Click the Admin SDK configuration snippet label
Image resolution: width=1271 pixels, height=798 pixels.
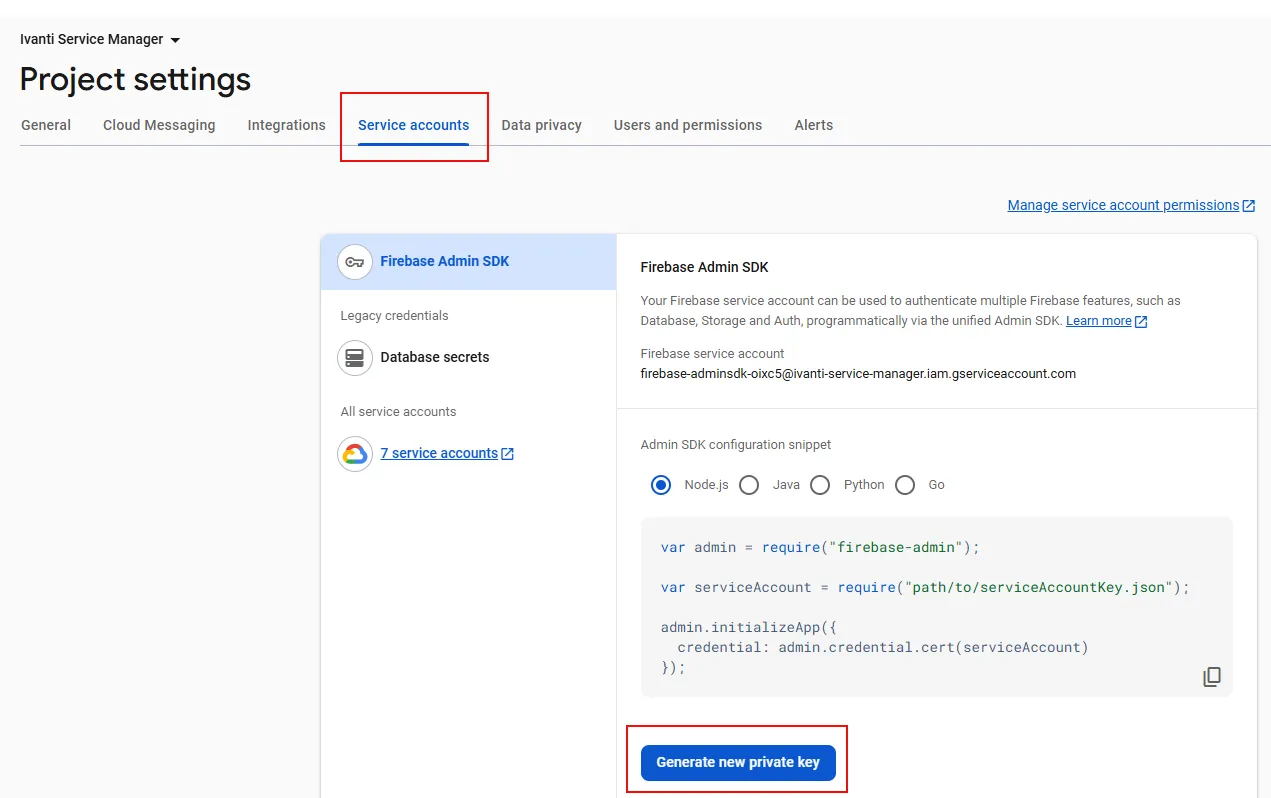coord(736,445)
